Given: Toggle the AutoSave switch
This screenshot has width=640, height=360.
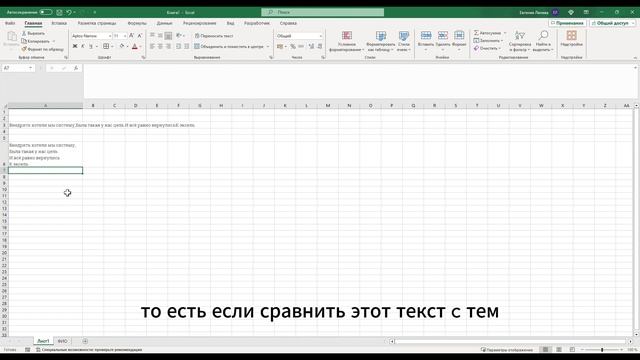Looking at the screenshot, I should point(46,12).
